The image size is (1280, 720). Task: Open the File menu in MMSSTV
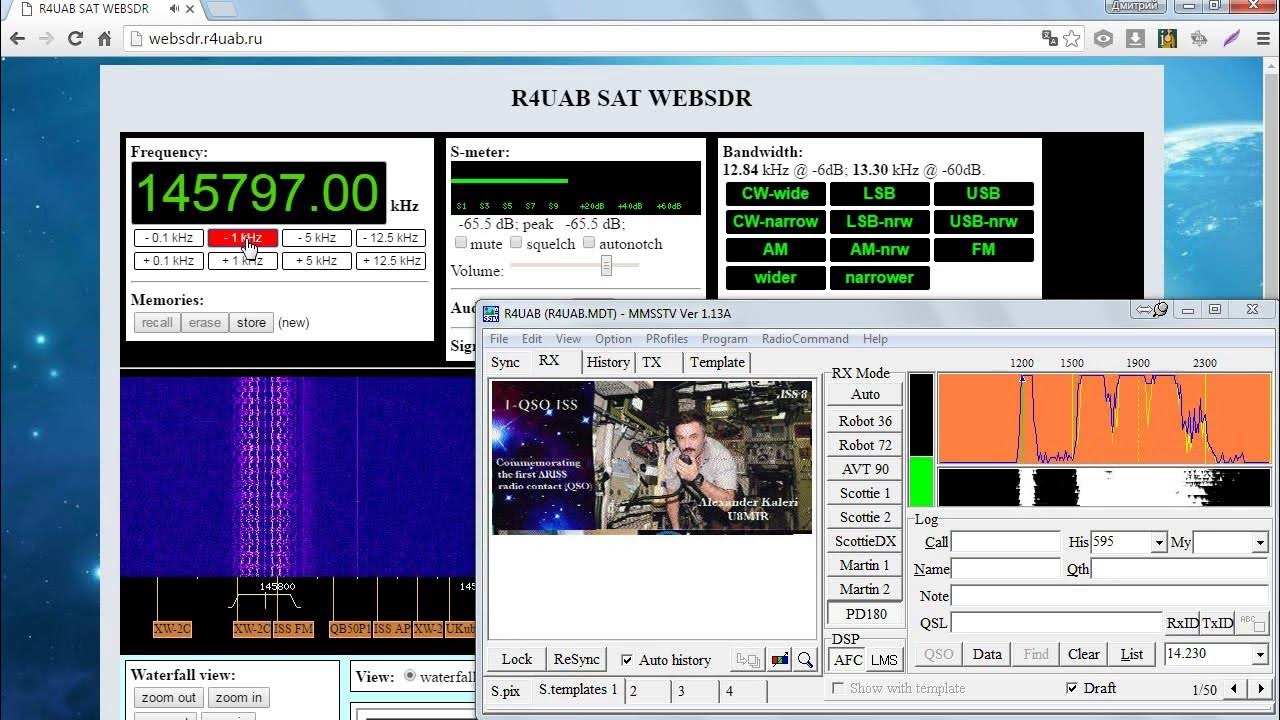[499, 339]
